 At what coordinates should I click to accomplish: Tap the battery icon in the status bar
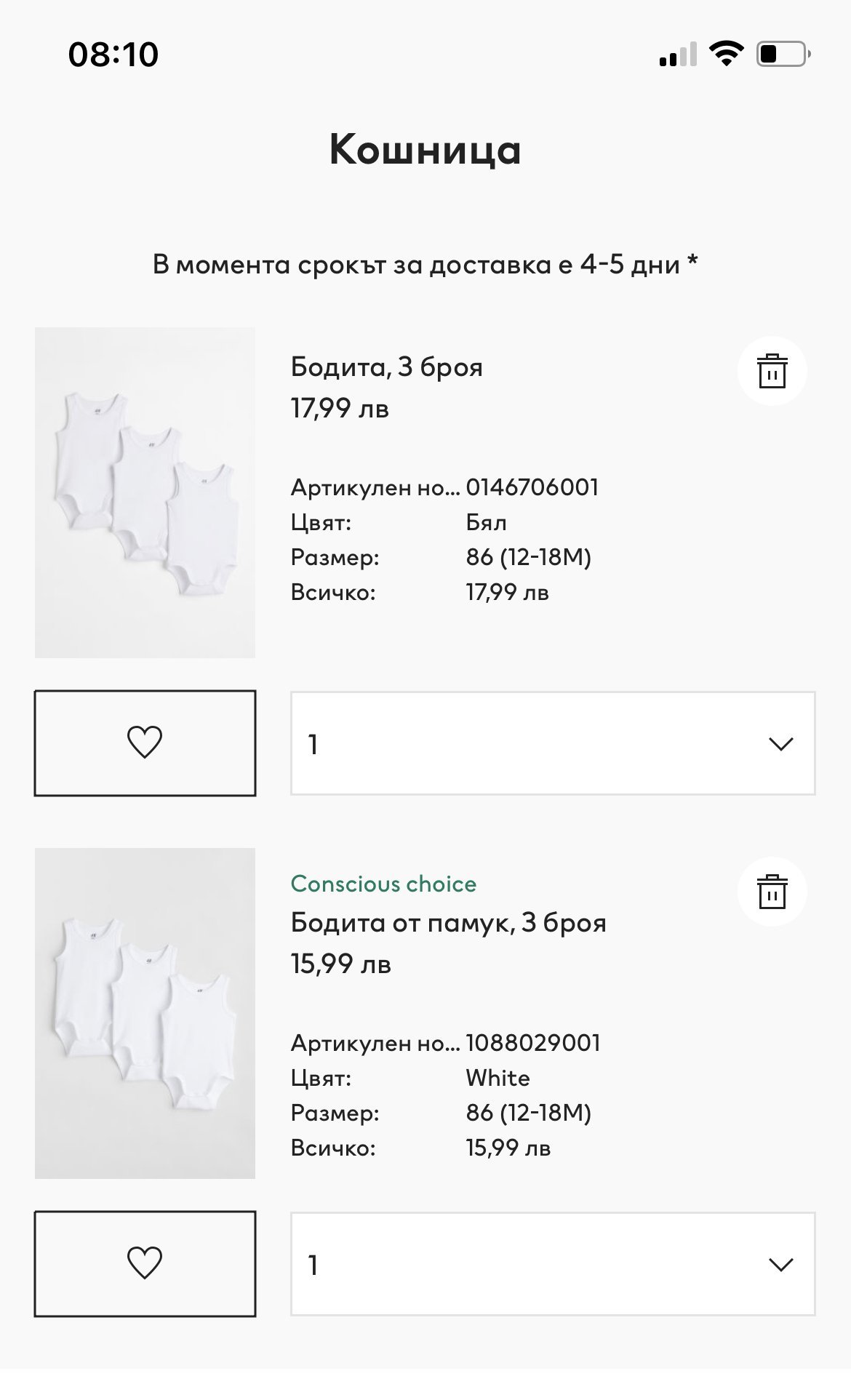(783, 54)
